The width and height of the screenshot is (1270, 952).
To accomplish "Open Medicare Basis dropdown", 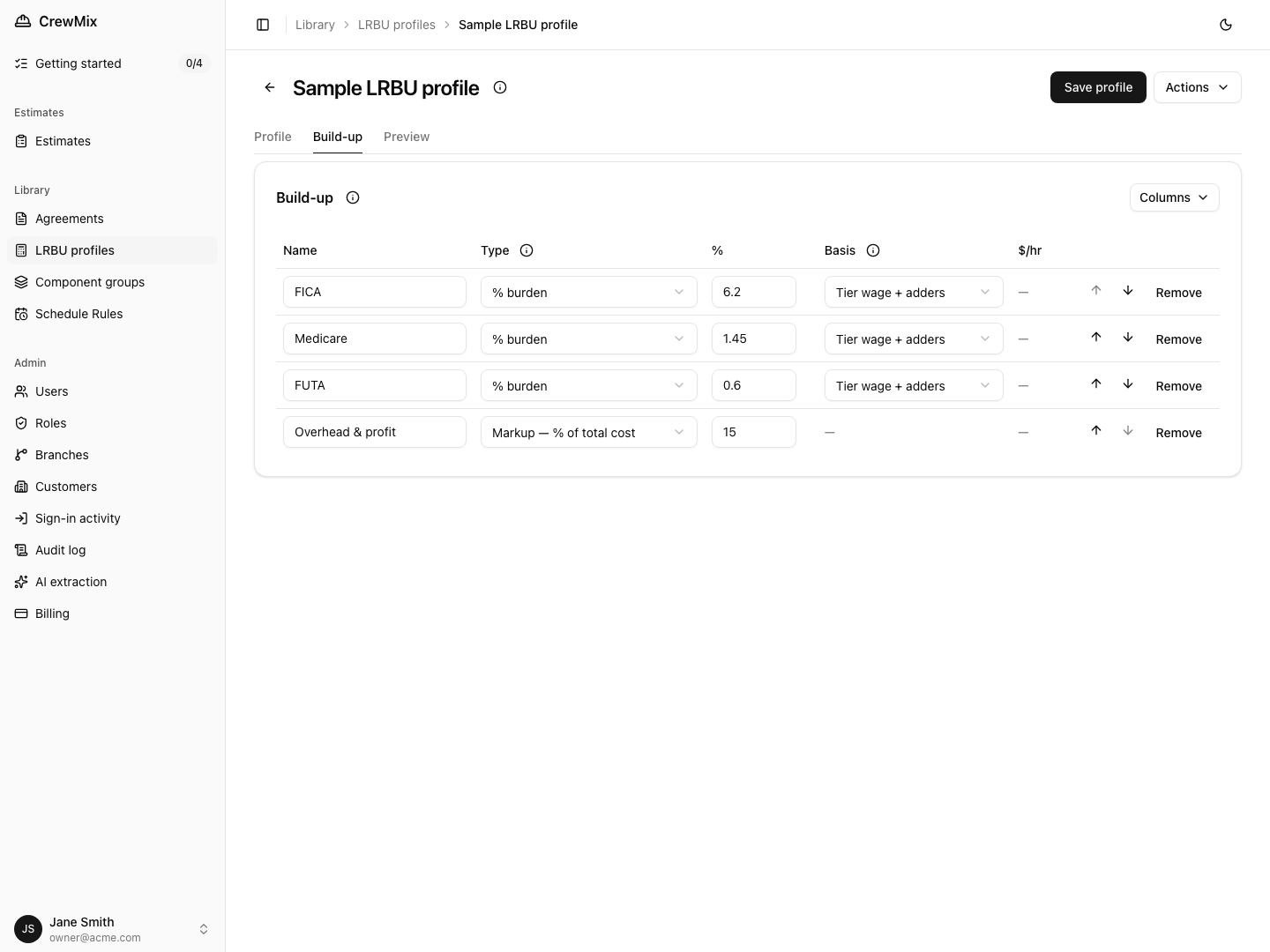I will pos(914,338).
